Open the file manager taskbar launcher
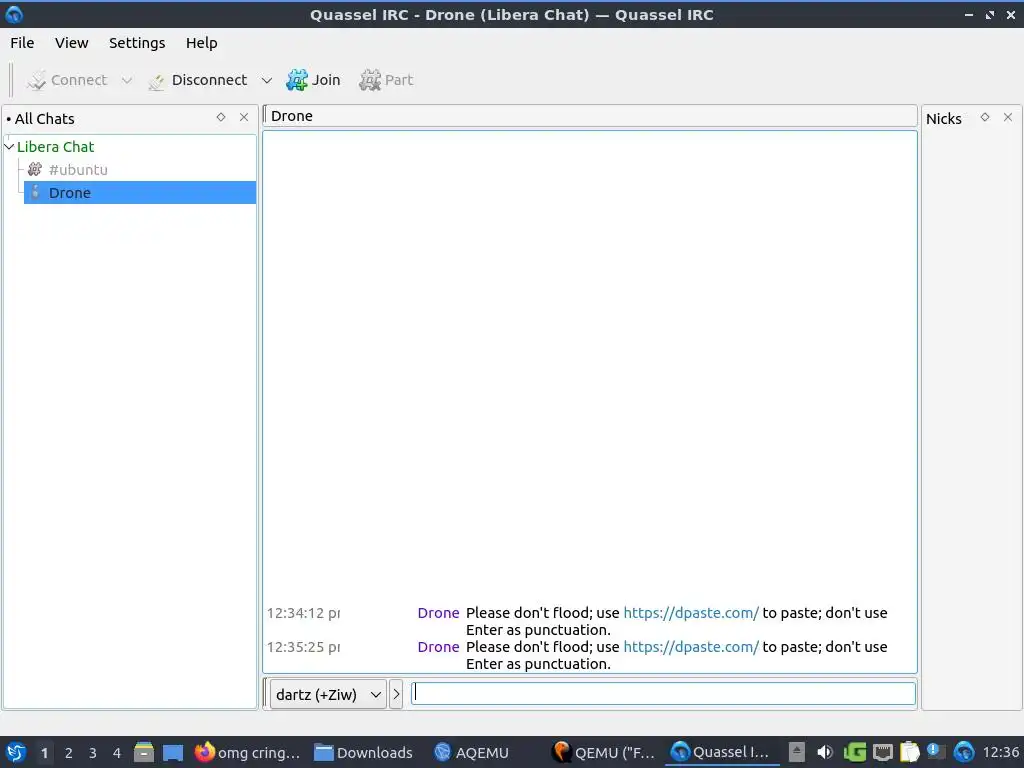The image size is (1024, 768). point(144,752)
